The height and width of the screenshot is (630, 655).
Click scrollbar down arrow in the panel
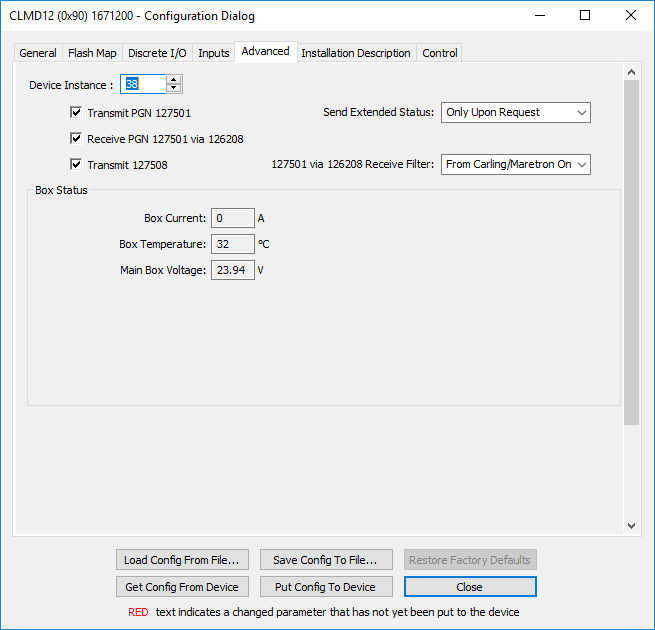click(x=630, y=525)
